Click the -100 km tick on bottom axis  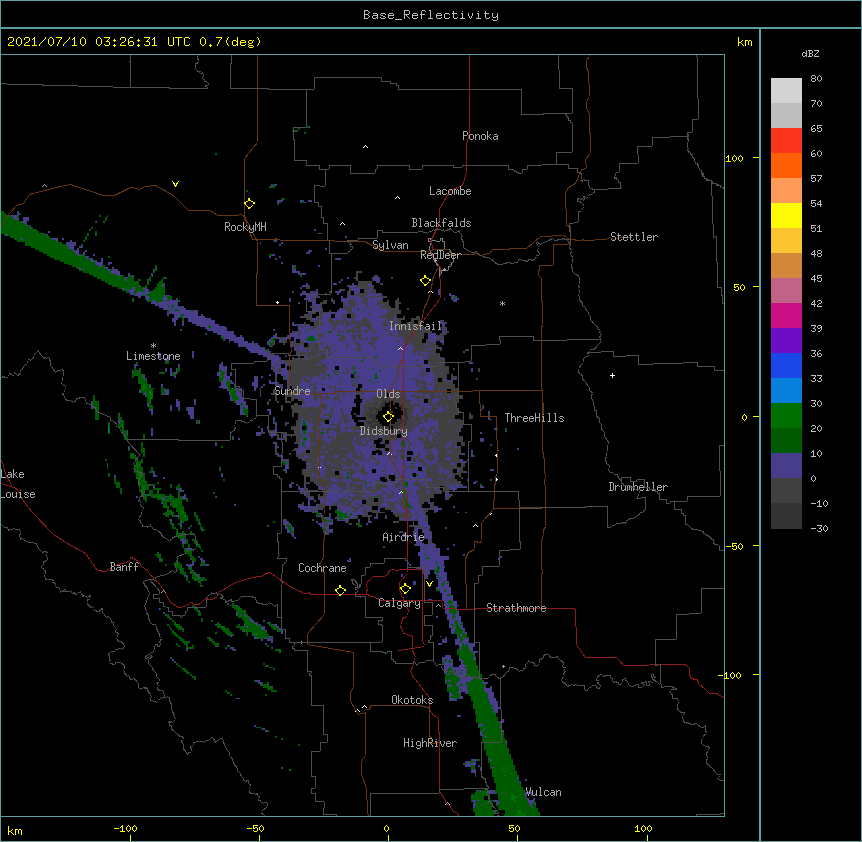[x=125, y=828]
